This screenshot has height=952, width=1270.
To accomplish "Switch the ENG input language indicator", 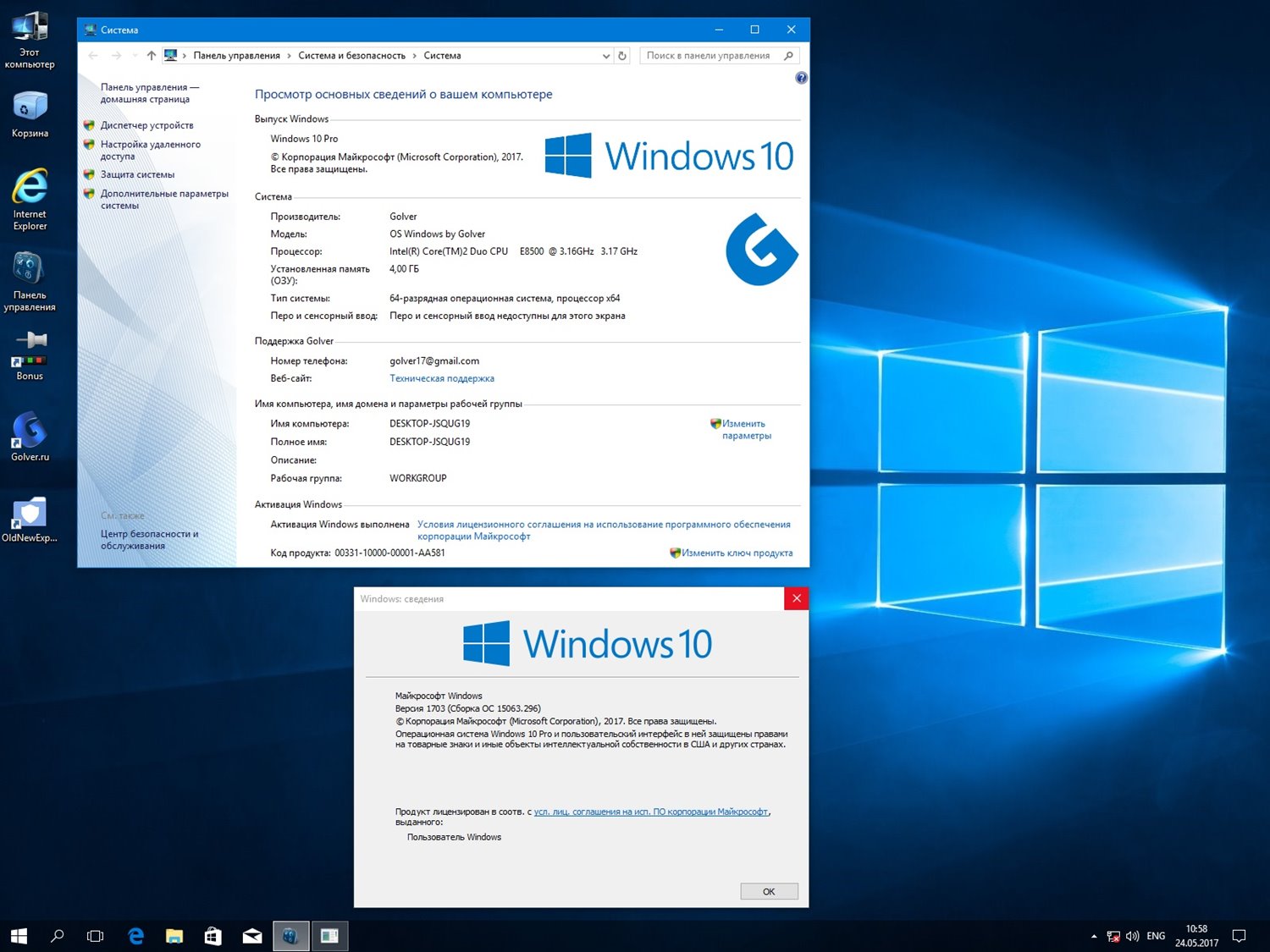I will [1156, 936].
